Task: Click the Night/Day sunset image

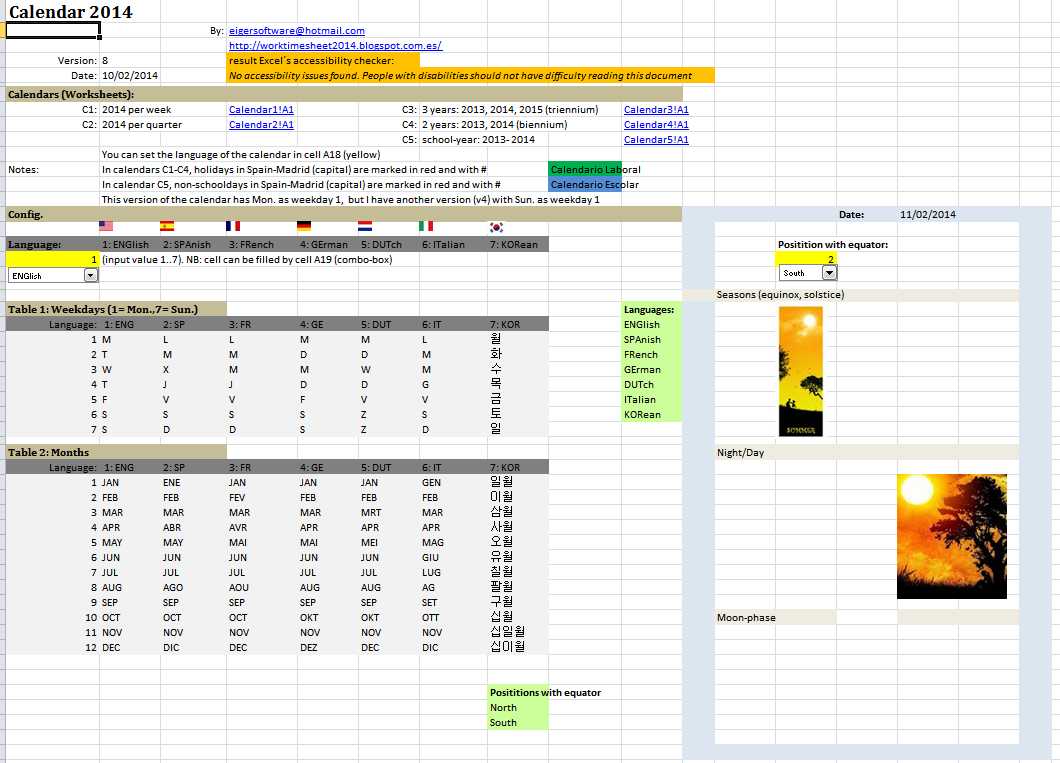Action: point(951,536)
